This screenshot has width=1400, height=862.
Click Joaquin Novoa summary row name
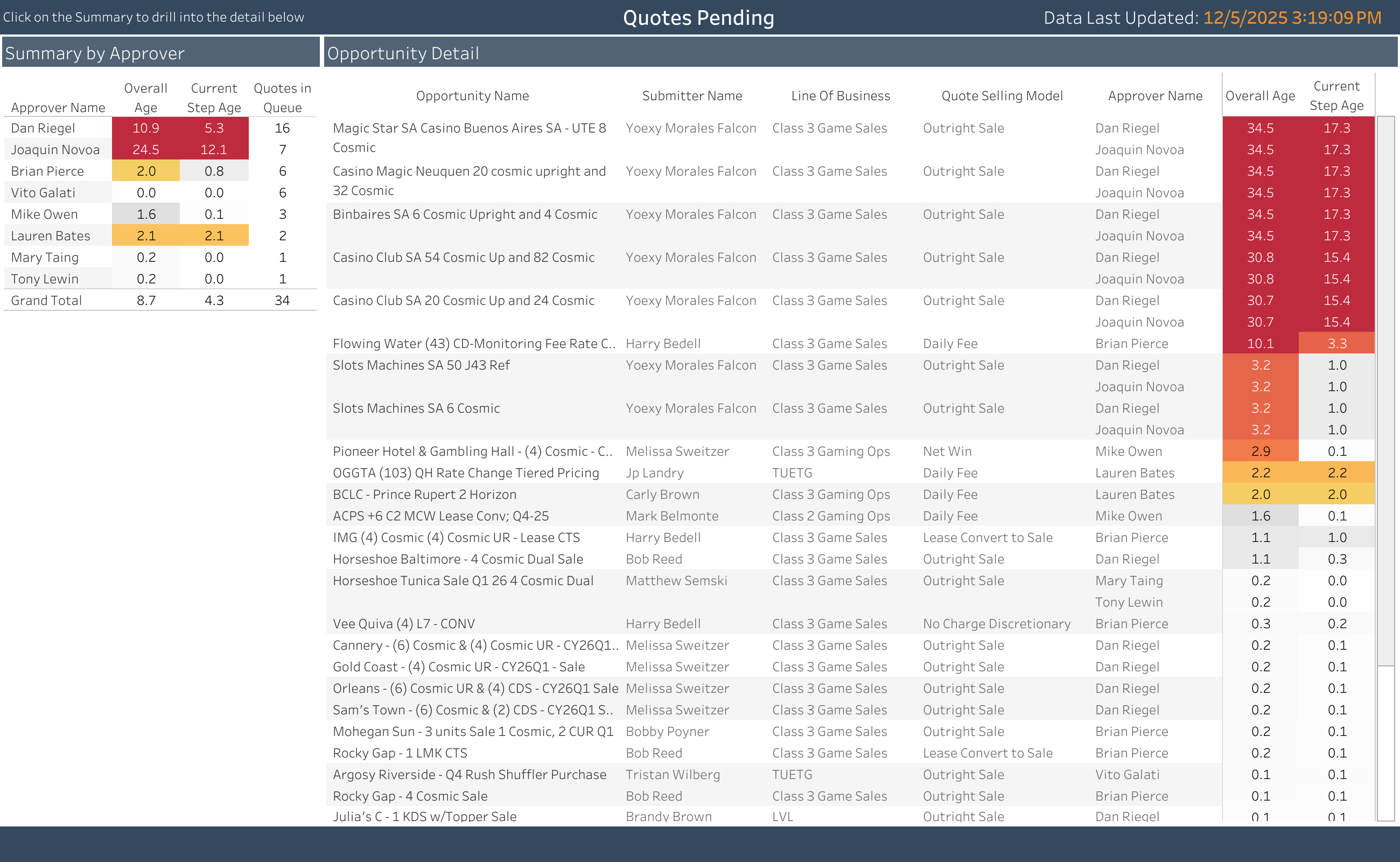[x=55, y=150]
